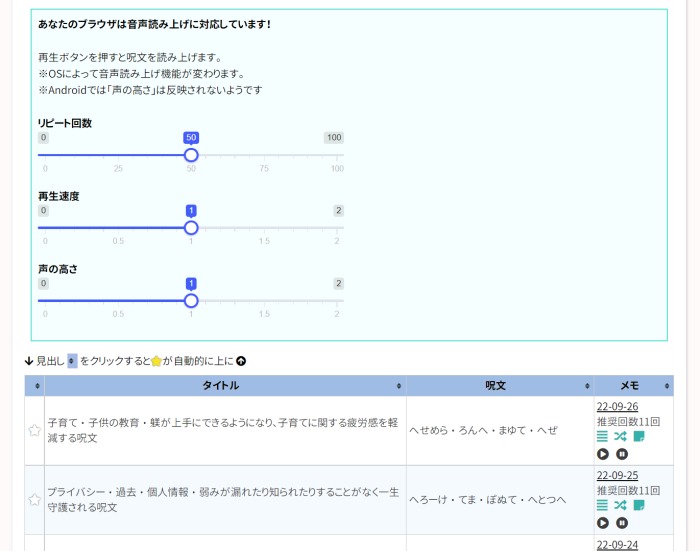The image size is (700, 551).
Task: Sort by the favorite star column header
Action: click(x=37, y=386)
